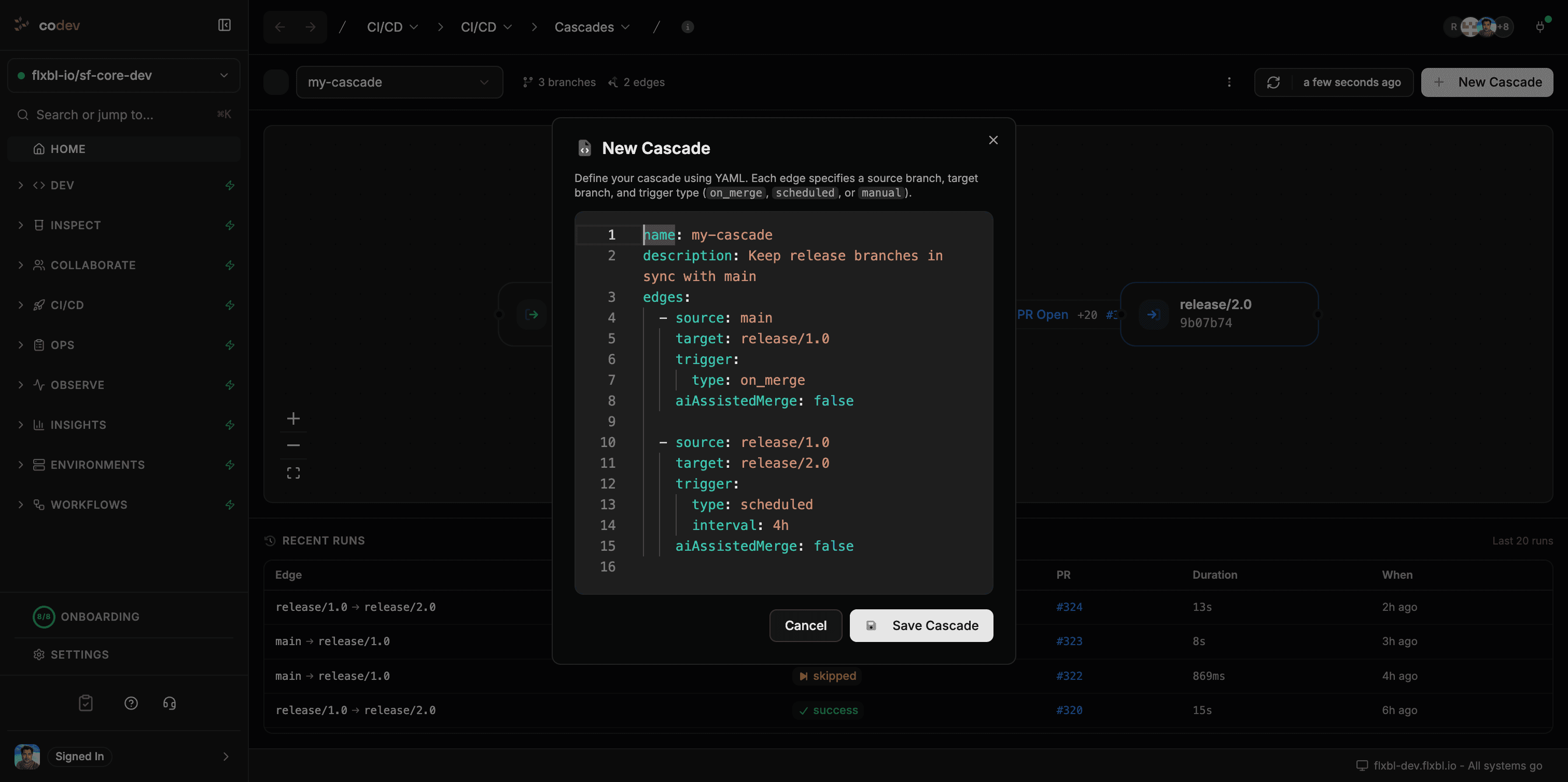
Task: Expand the INSIGHTS section
Action: (21, 425)
